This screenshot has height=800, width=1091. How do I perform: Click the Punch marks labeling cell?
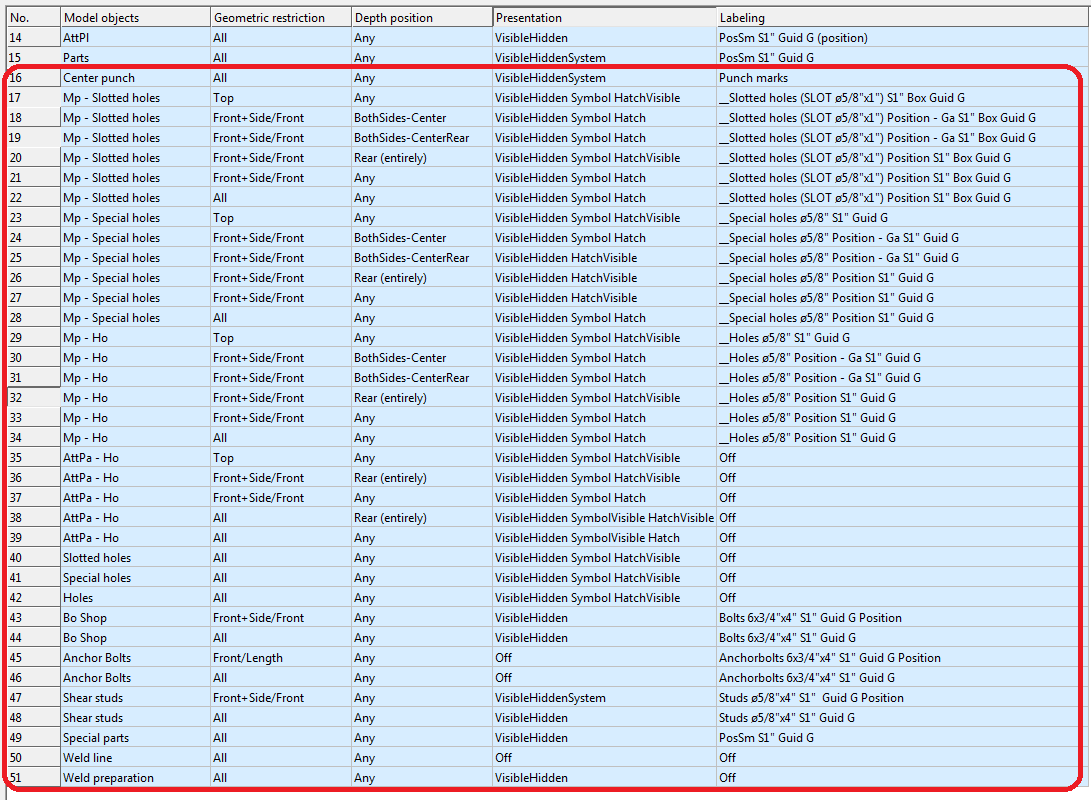point(902,78)
